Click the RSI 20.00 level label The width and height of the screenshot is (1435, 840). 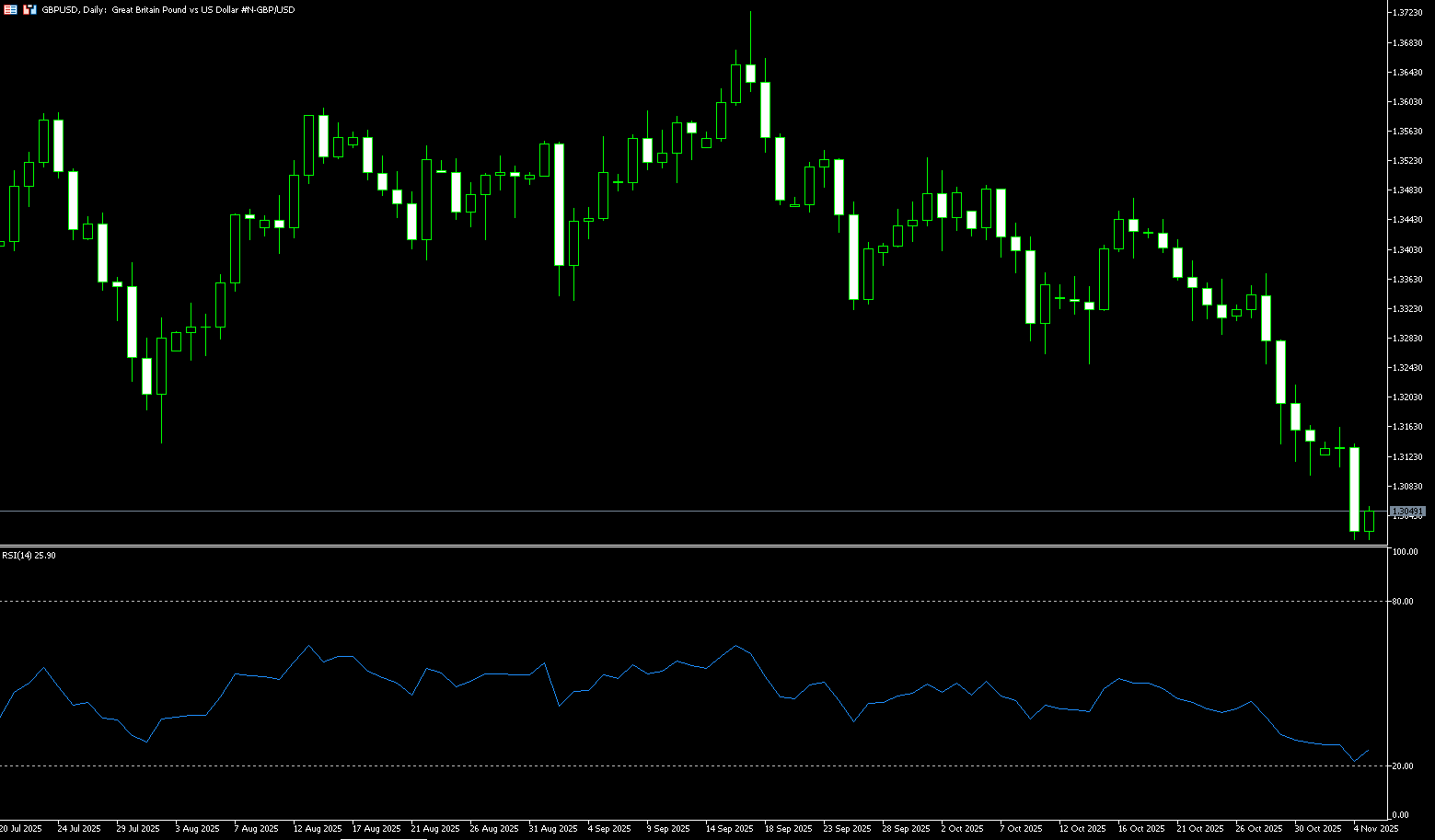pos(1404,766)
